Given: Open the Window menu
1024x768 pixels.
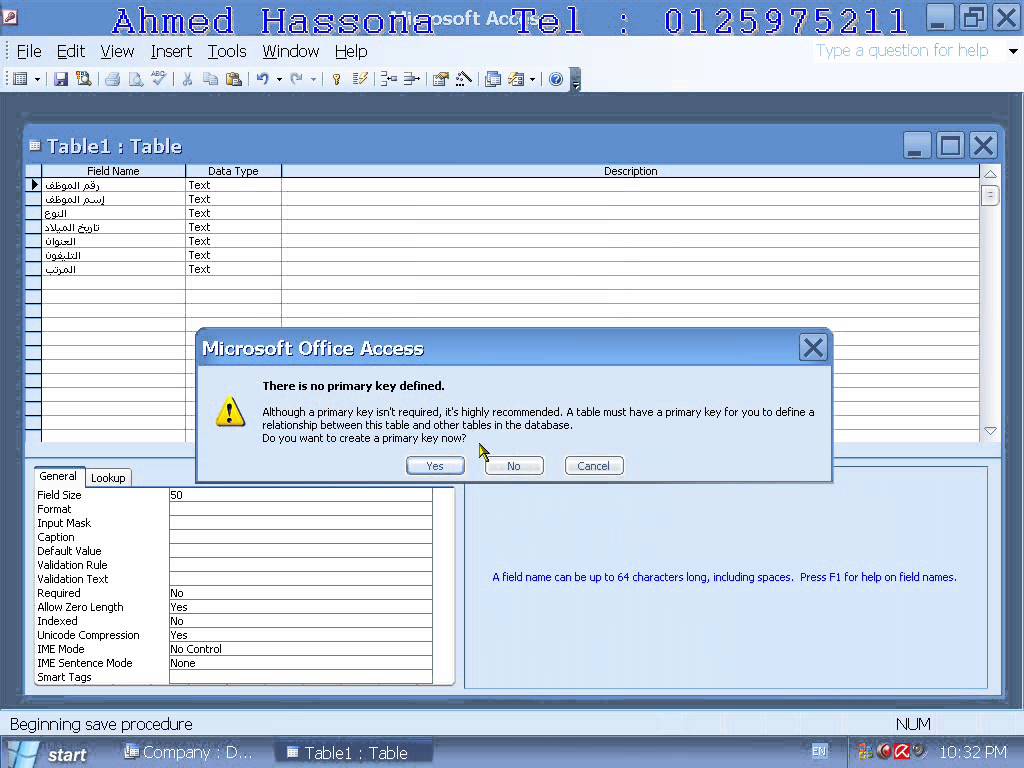Looking at the screenshot, I should pos(291,51).
